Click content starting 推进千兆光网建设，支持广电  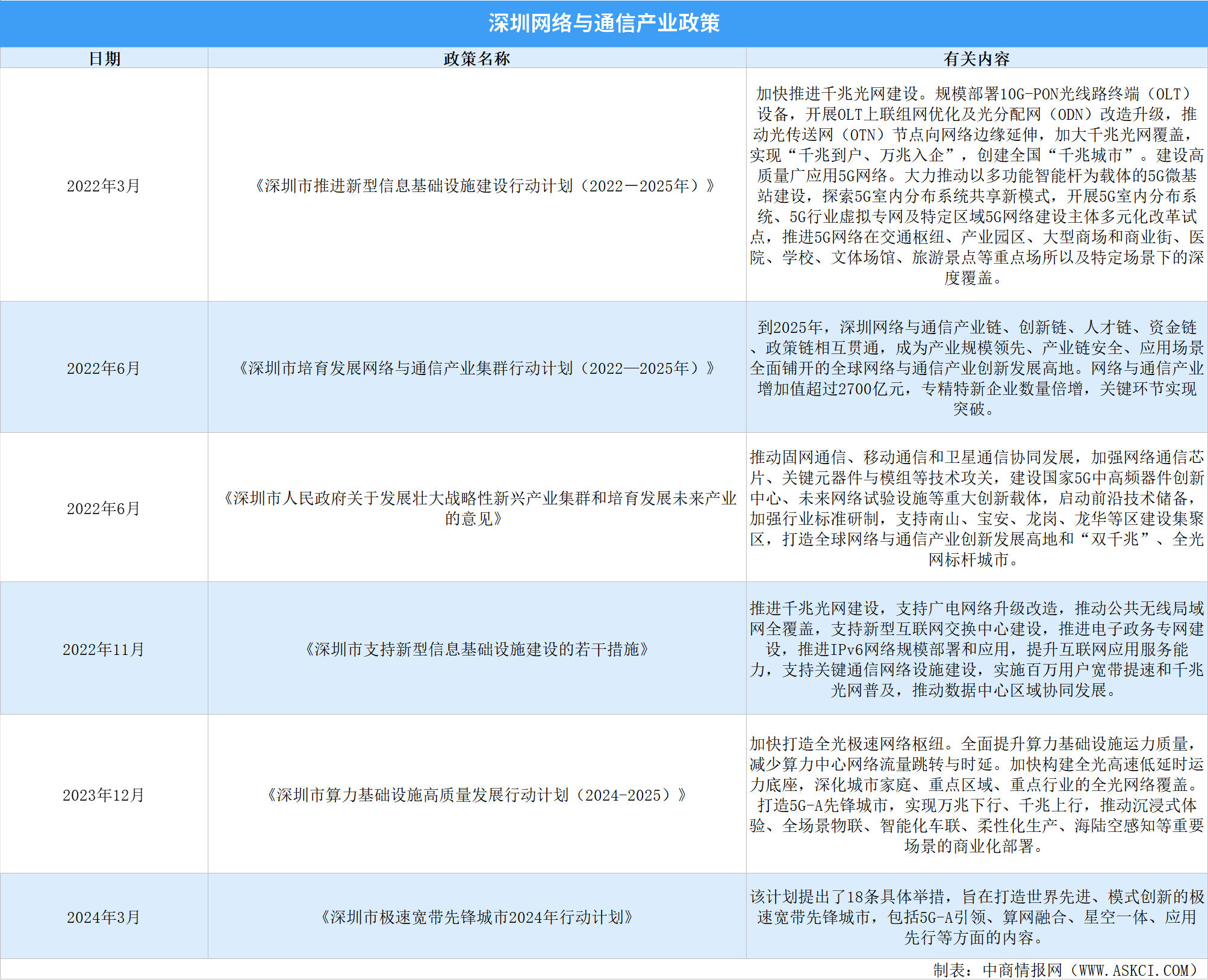[977, 649]
